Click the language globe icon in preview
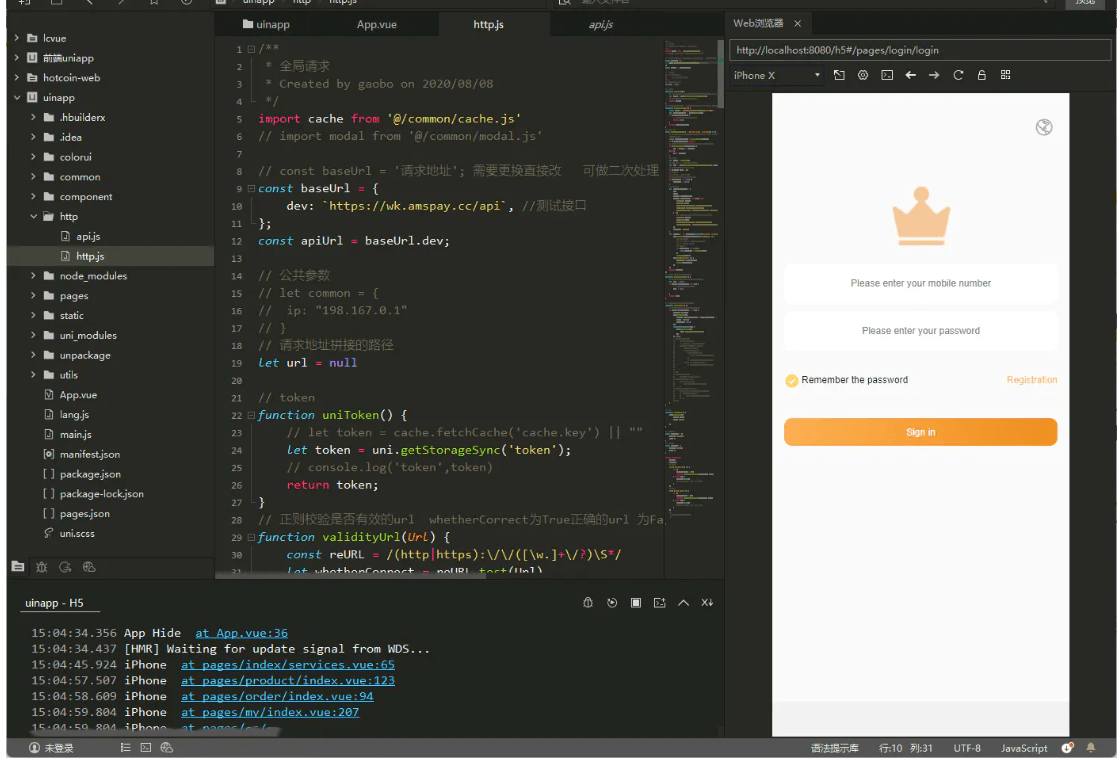The height and width of the screenshot is (758, 1120). point(1044,127)
